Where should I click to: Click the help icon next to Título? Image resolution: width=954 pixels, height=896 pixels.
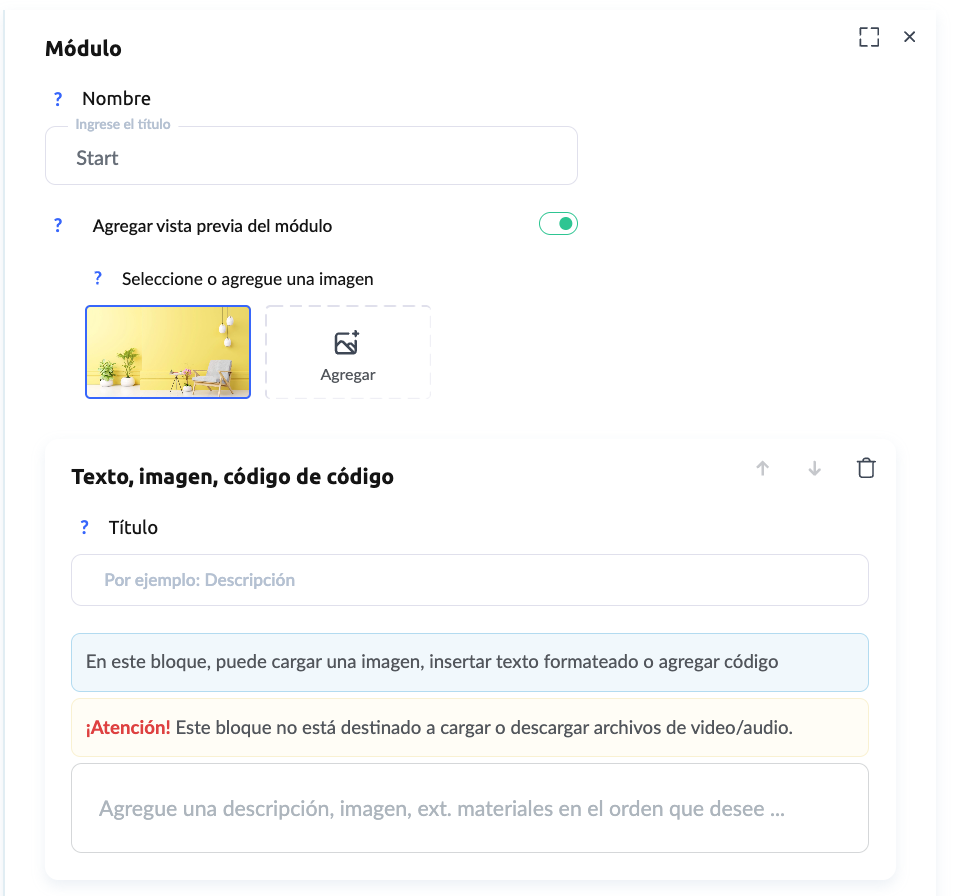click(x=84, y=527)
